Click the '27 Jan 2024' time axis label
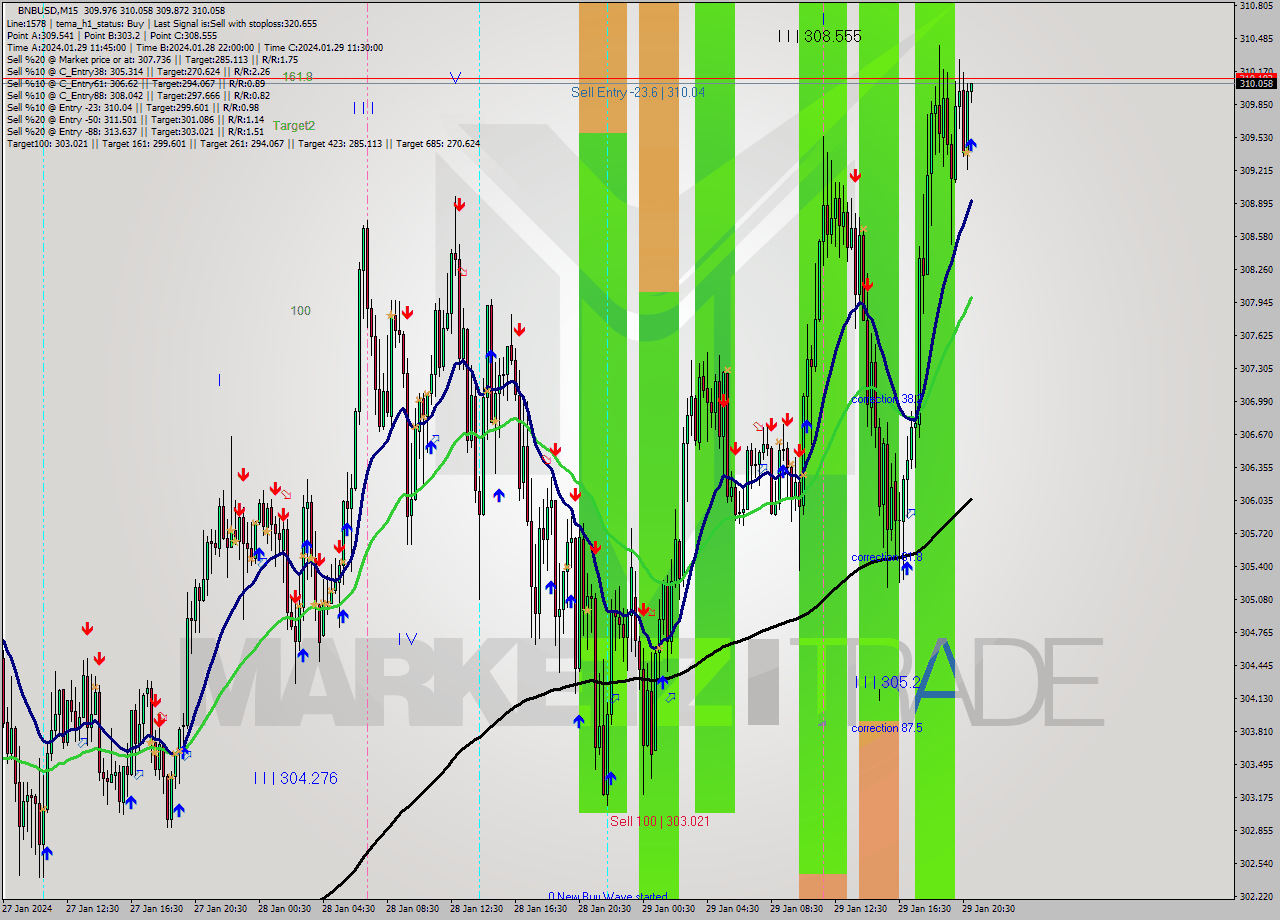The image size is (1280, 920). coord(25,910)
